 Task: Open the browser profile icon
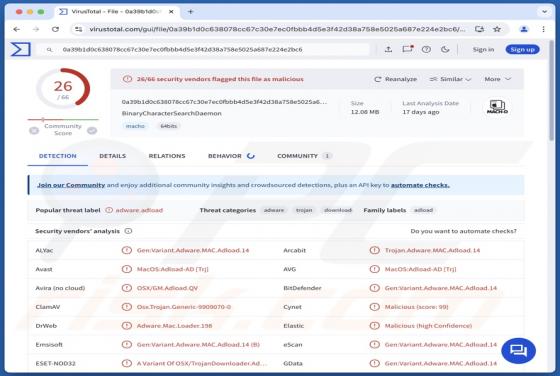point(524,29)
